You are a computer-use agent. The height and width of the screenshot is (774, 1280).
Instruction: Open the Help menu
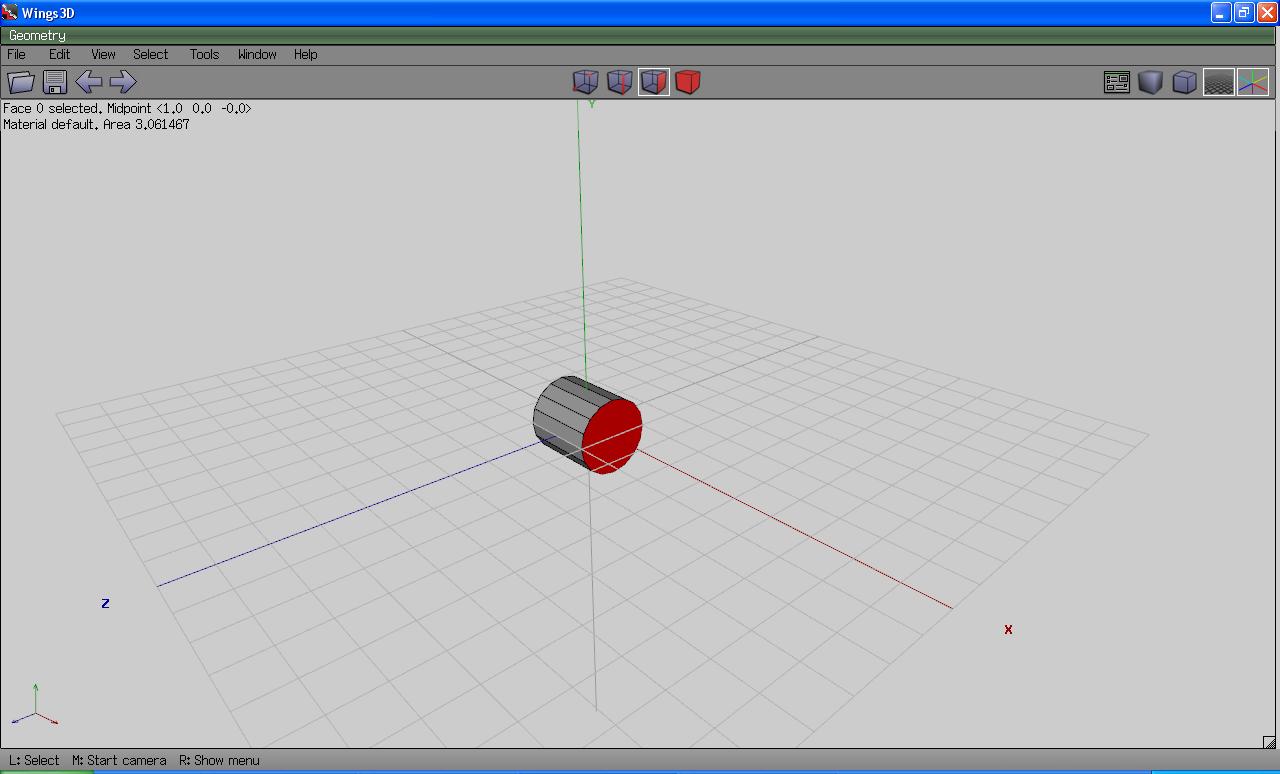click(x=306, y=55)
